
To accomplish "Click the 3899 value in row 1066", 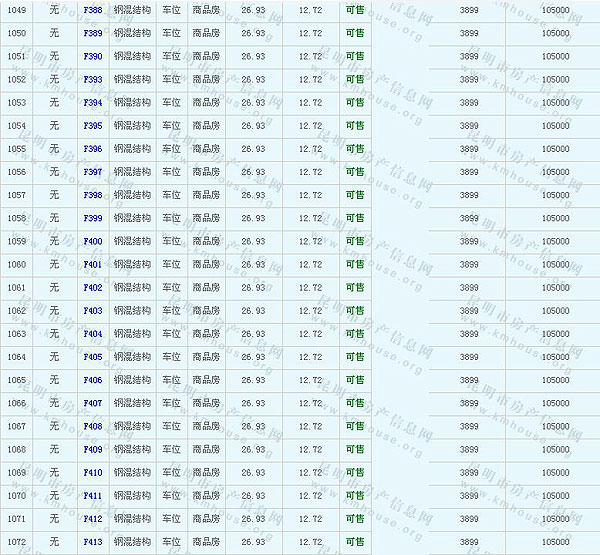I will (468, 403).
